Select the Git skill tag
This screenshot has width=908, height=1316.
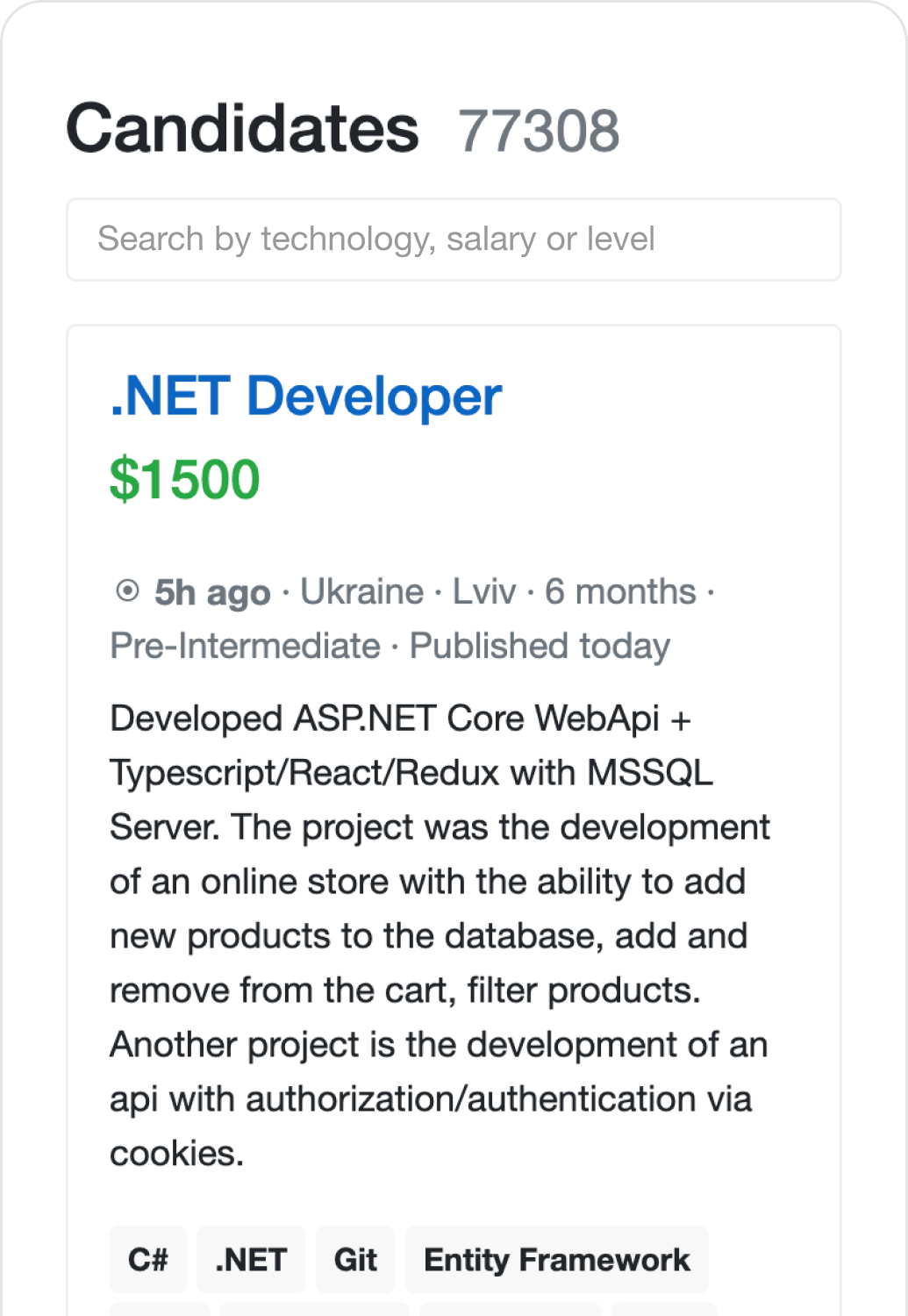pos(355,1260)
